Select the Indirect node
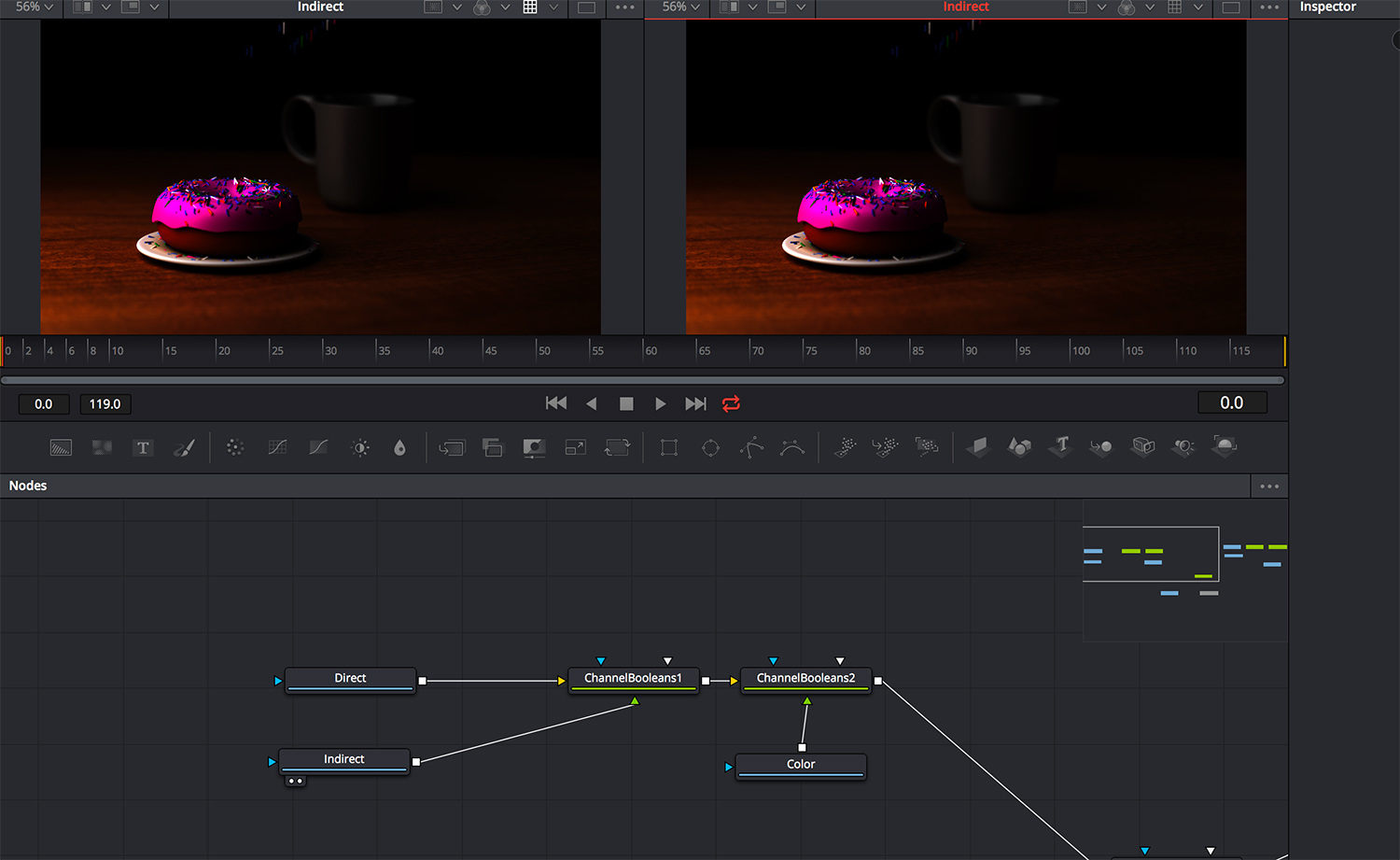This screenshot has height=860, width=1400. click(343, 761)
